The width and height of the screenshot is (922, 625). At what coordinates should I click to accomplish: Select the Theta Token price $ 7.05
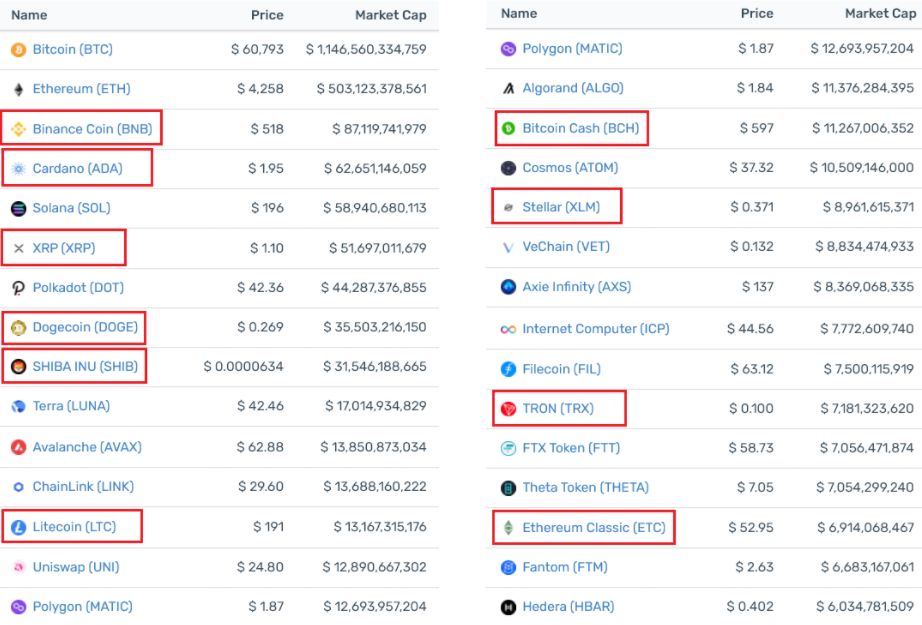[x=756, y=488]
